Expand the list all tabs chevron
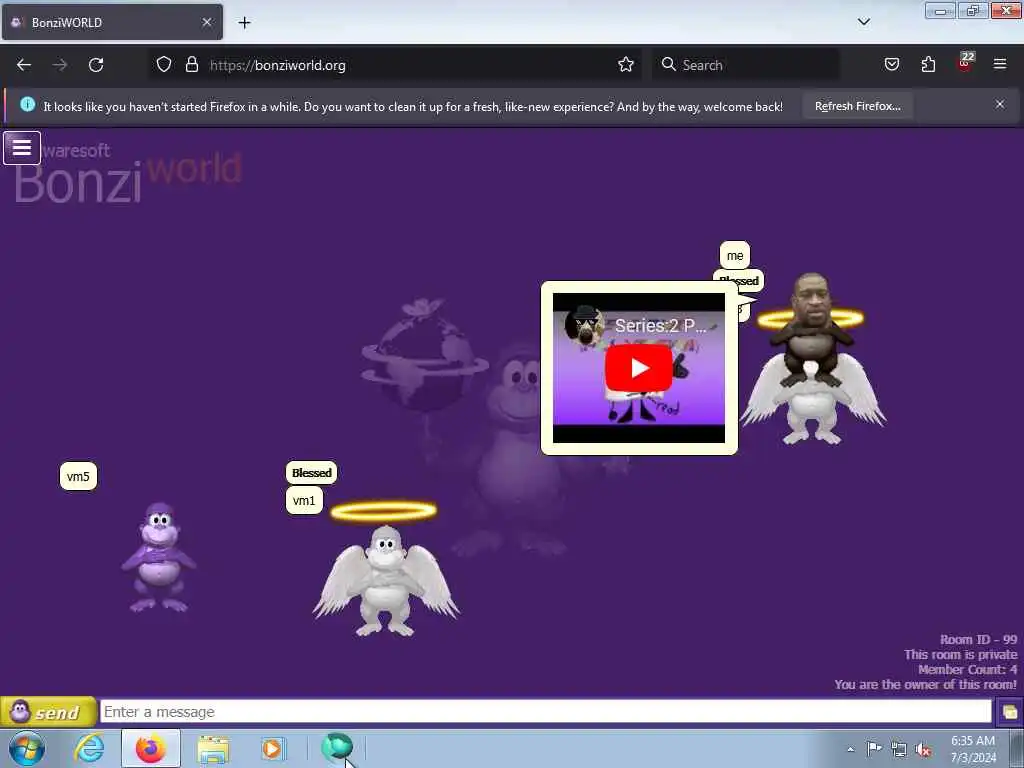1024x768 pixels. point(863,22)
